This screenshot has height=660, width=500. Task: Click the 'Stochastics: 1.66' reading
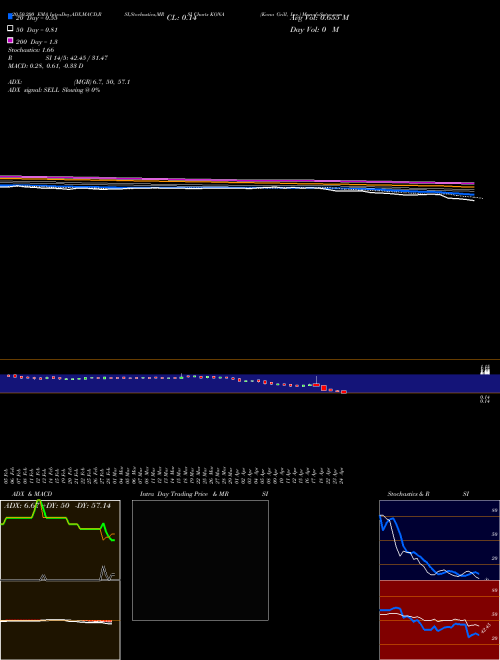31,50
